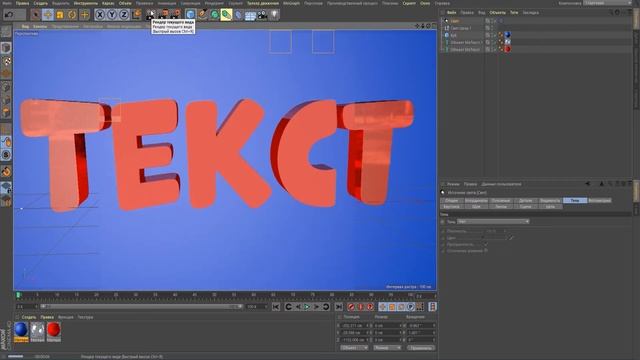Activate the Move tool
This screenshot has width=640, height=360.
[x=48, y=15]
